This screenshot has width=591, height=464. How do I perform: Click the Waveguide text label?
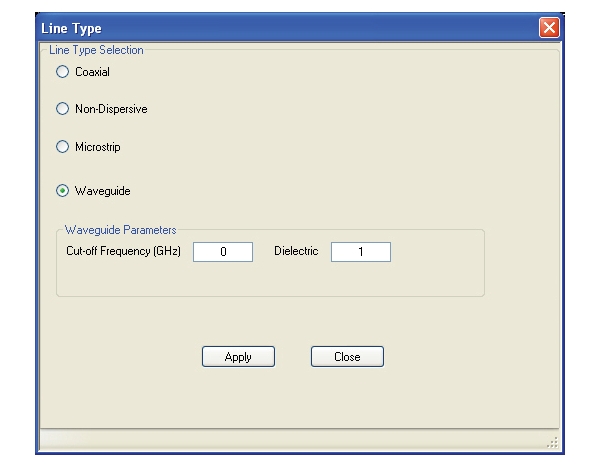[103, 191]
